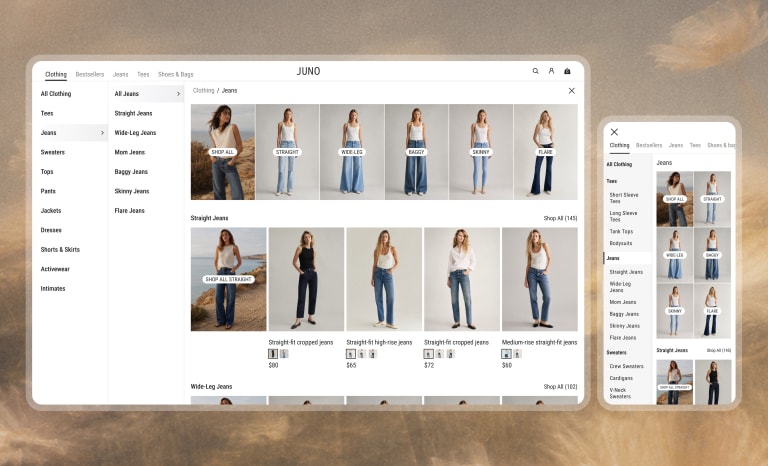The height and width of the screenshot is (466, 768).
Task: Open desktop BAGGY style thumbnail
Action: point(416,152)
